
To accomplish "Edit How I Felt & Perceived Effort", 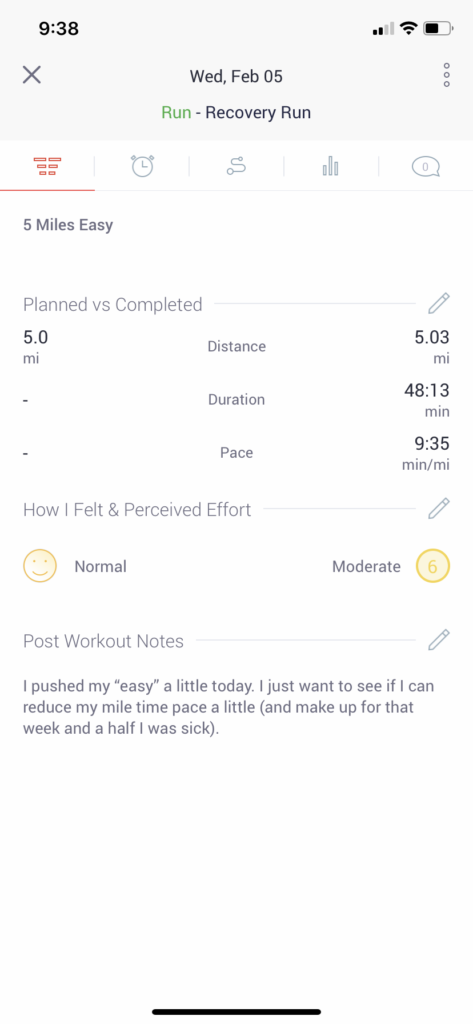I will (x=438, y=509).
